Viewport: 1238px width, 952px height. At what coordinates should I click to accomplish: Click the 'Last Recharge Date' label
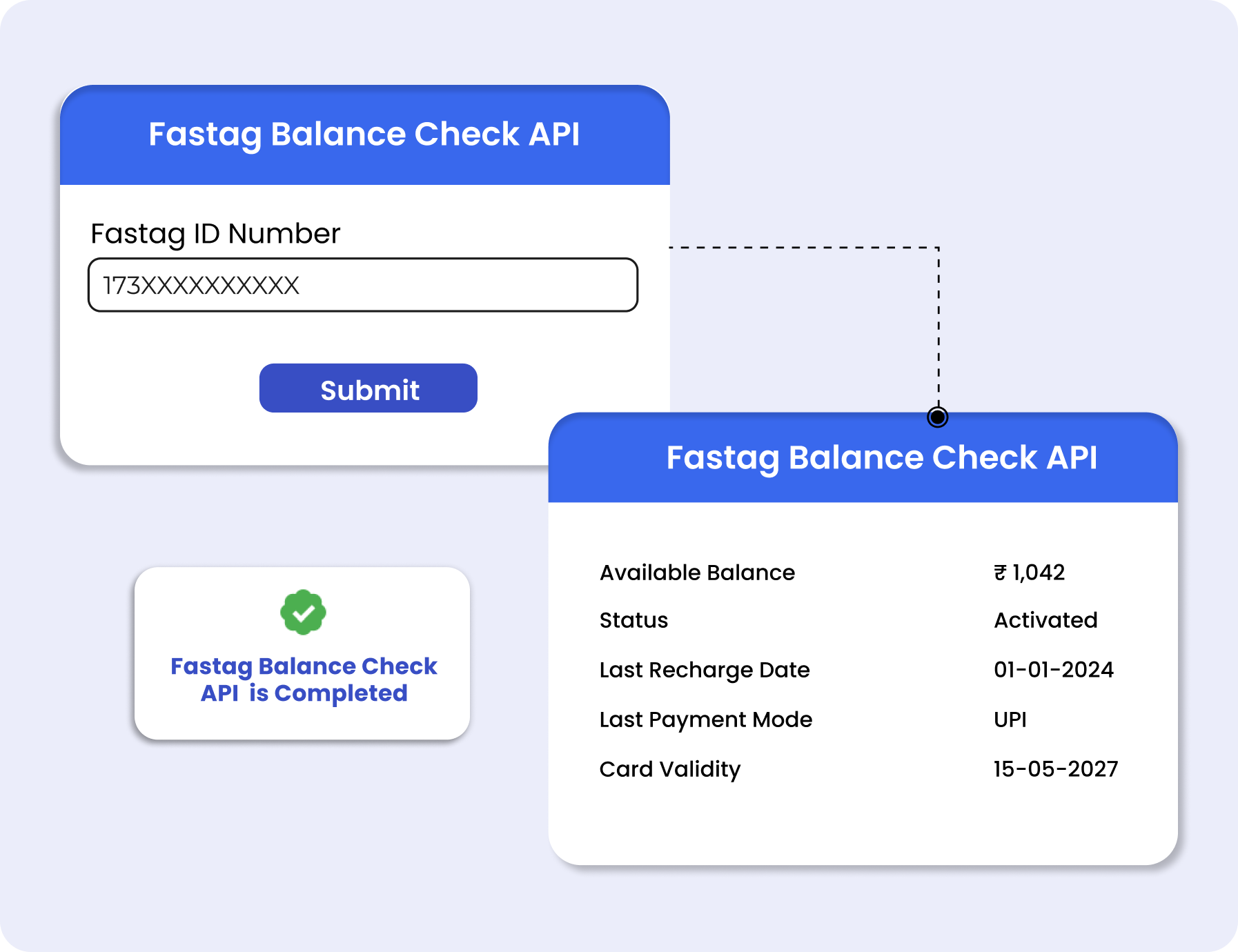pos(704,670)
